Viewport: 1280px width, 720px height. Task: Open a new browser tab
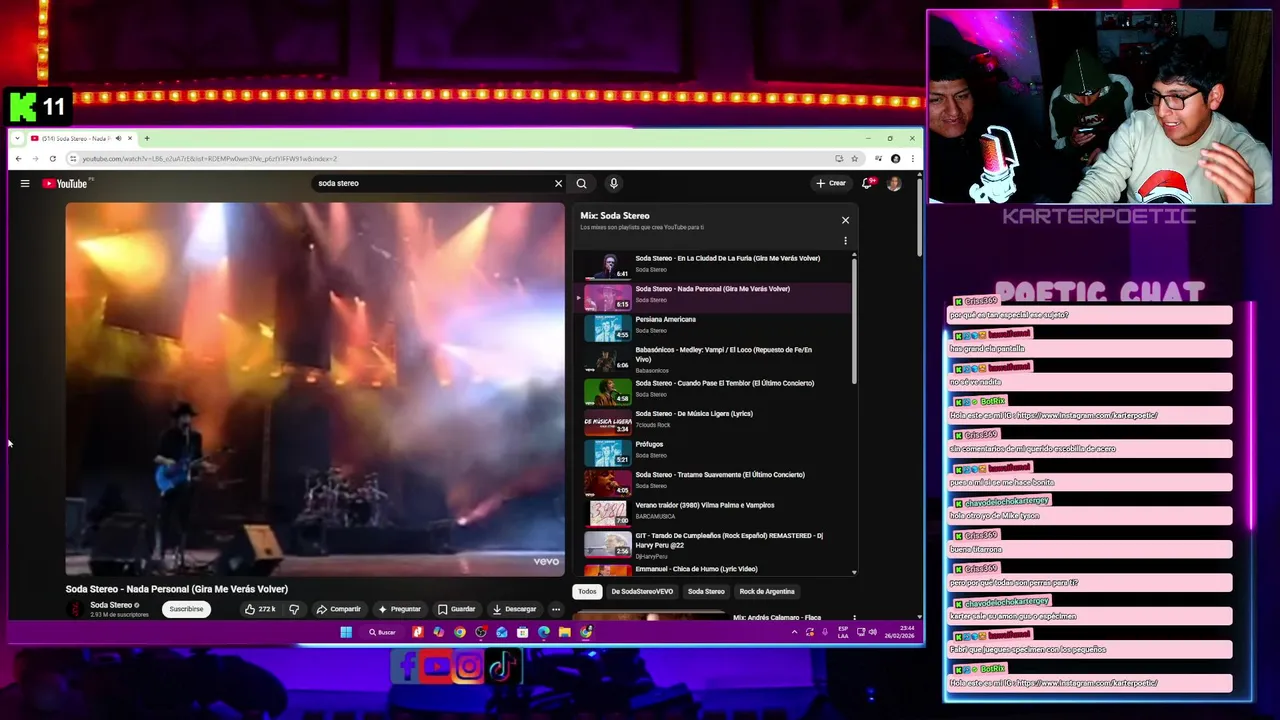[x=146, y=138]
